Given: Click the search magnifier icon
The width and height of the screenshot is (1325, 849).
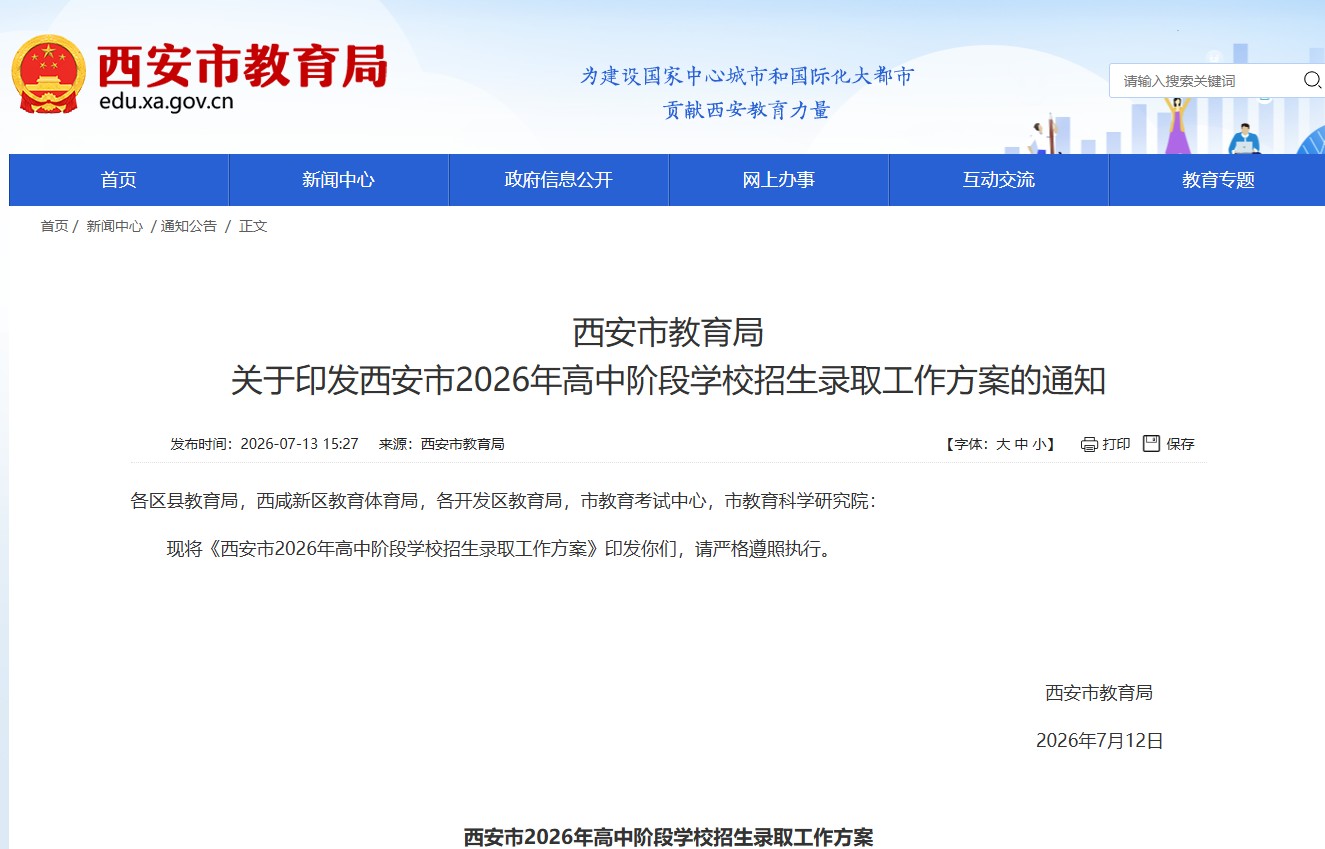Looking at the screenshot, I should (1312, 80).
